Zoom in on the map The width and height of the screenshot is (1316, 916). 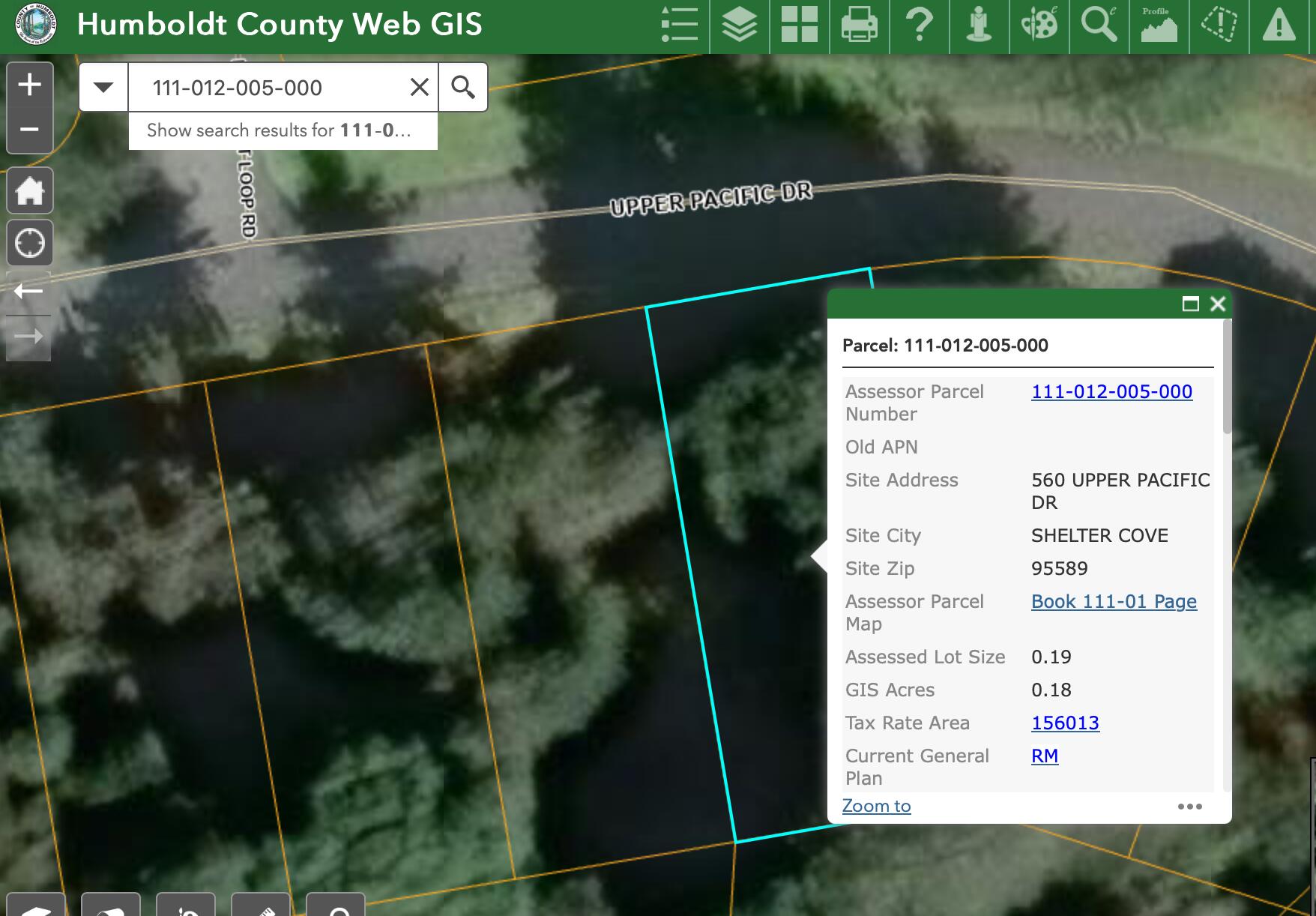click(30, 85)
